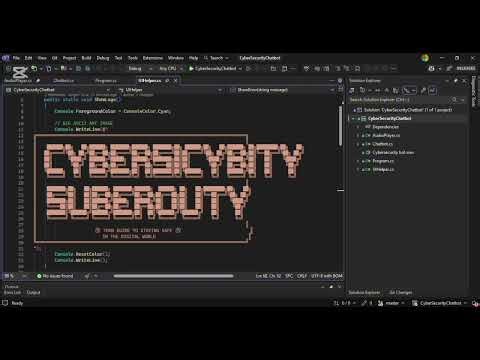Open the View menu
Viewport: 480px width, 360px height.
(42, 58)
